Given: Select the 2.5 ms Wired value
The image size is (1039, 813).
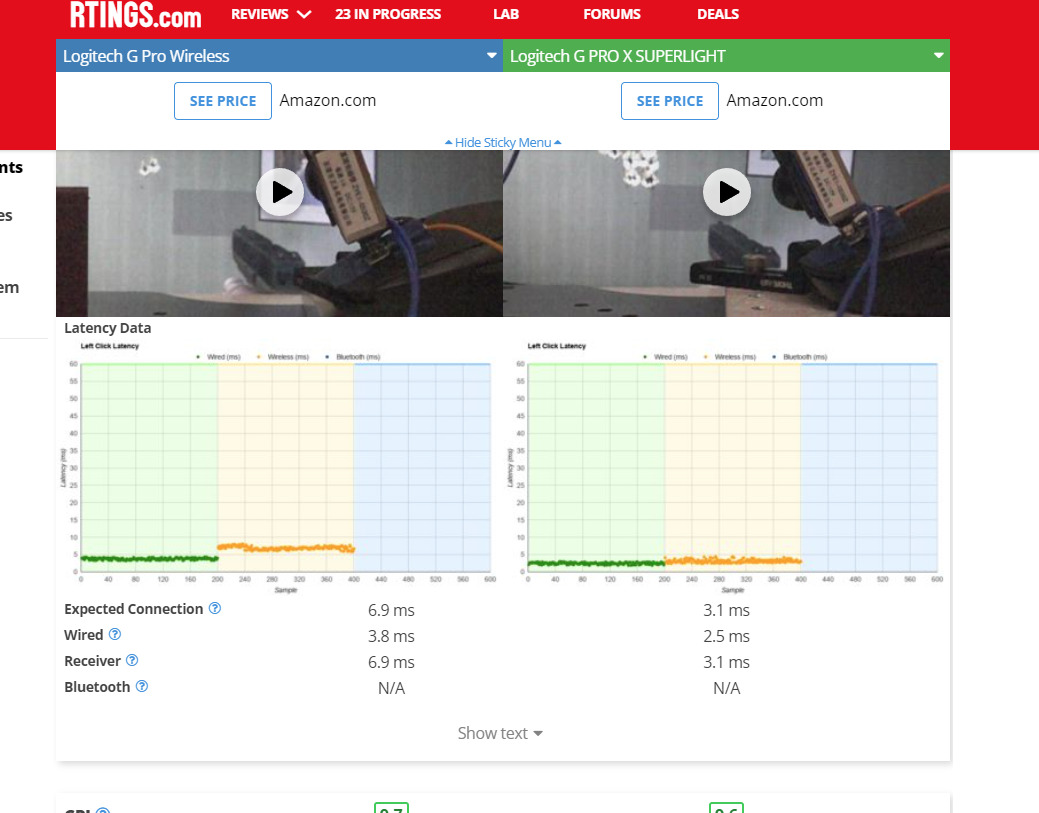Looking at the screenshot, I should click(726, 636).
